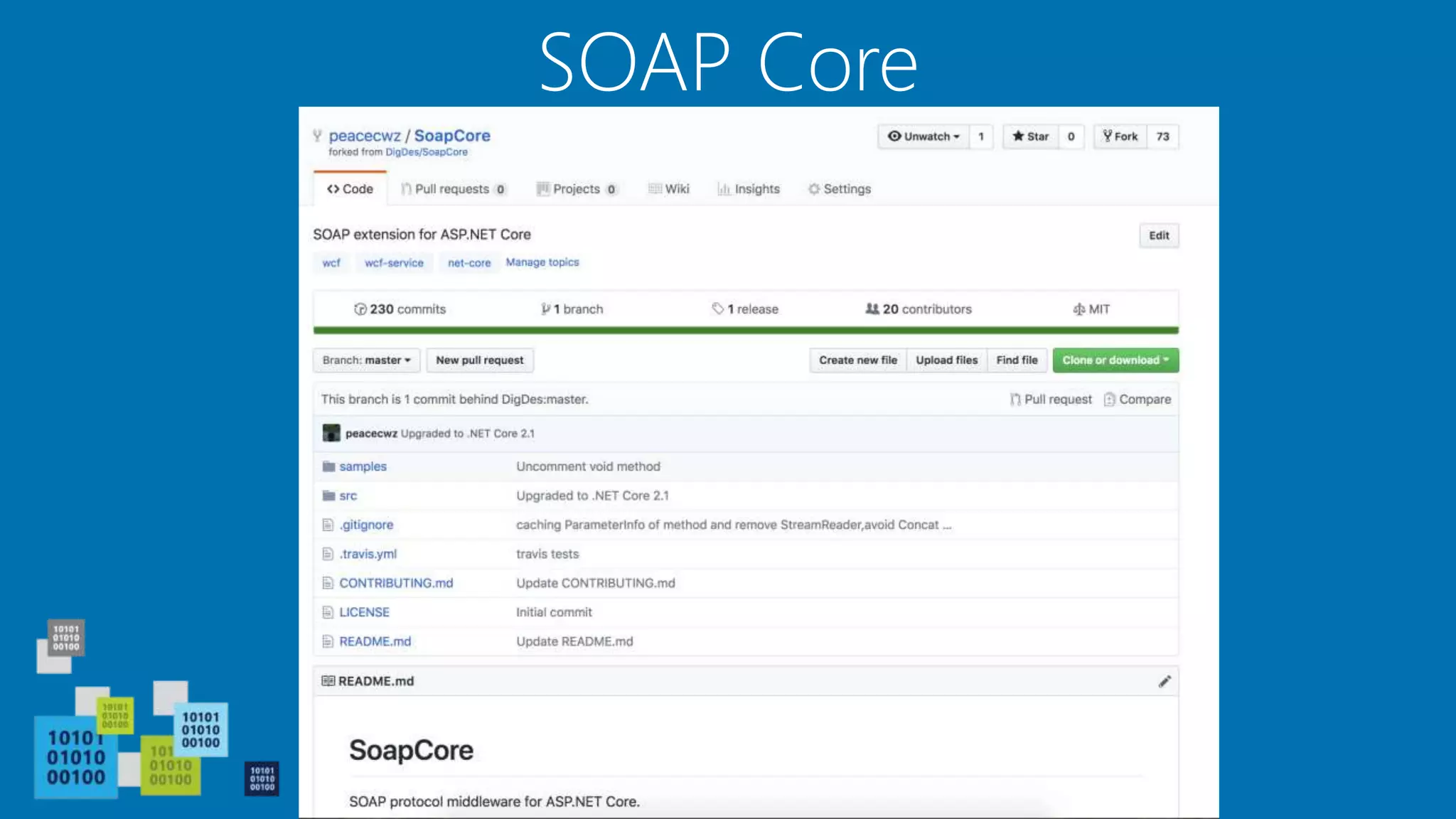Image resolution: width=1456 pixels, height=819 pixels.
Task: Click the README.md file icon in the file list
Action: pyautogui.click(x=328, y=641)
